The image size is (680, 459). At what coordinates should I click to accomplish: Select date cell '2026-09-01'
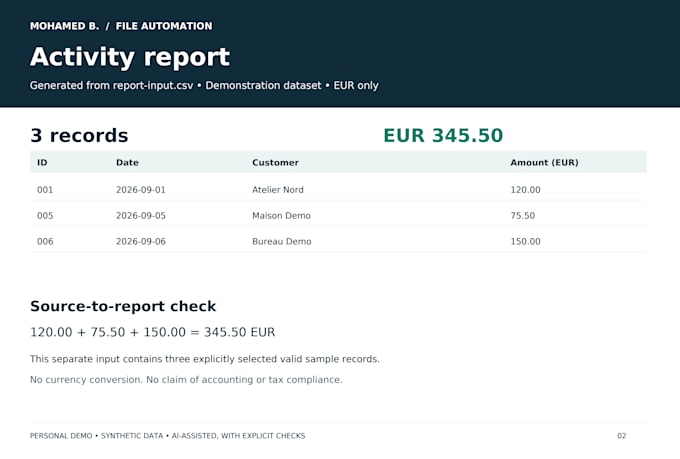pyautogui.click(x=141, y=190)
